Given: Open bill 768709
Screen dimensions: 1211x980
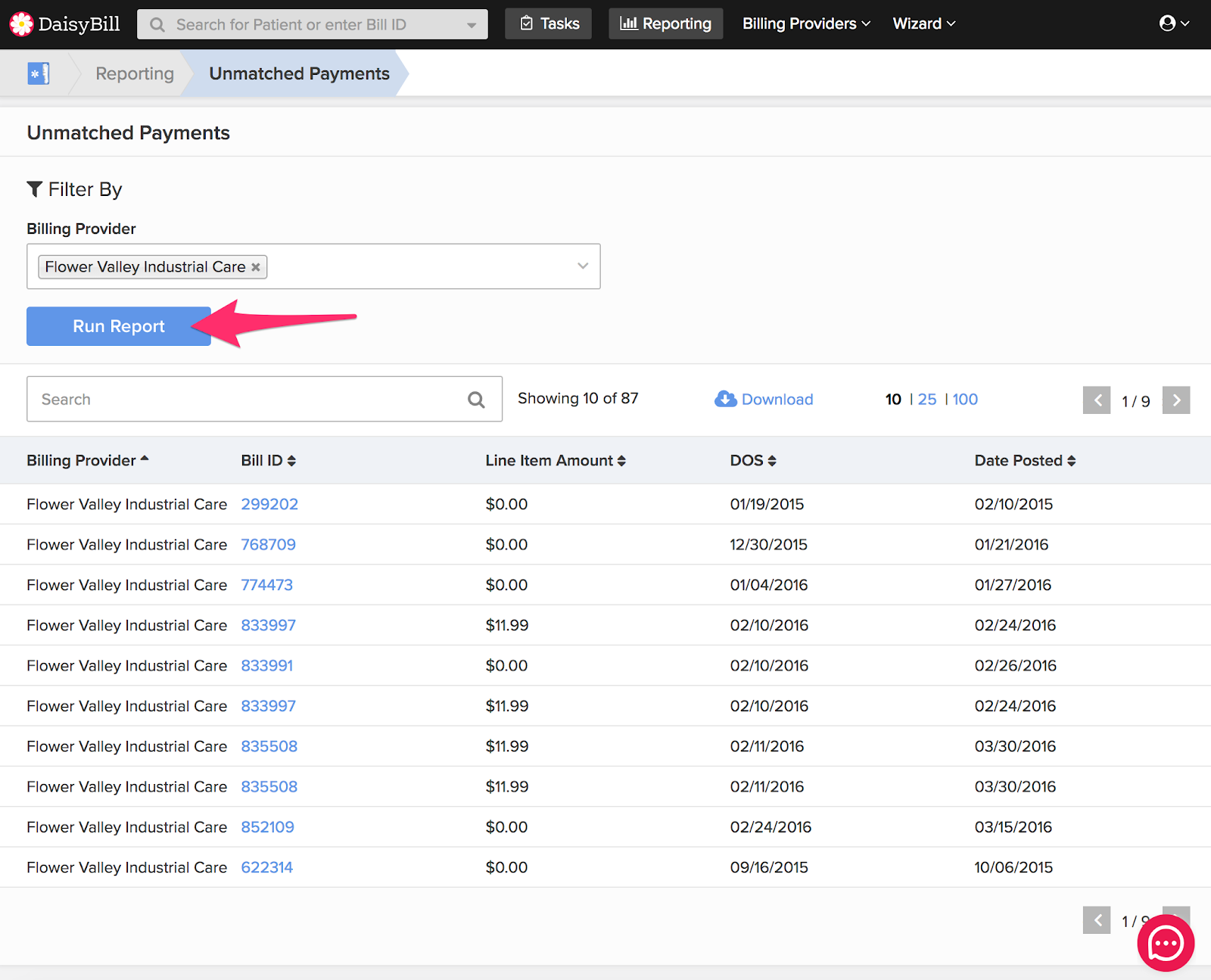Looking at the screenshot, I should pos(268,545).
